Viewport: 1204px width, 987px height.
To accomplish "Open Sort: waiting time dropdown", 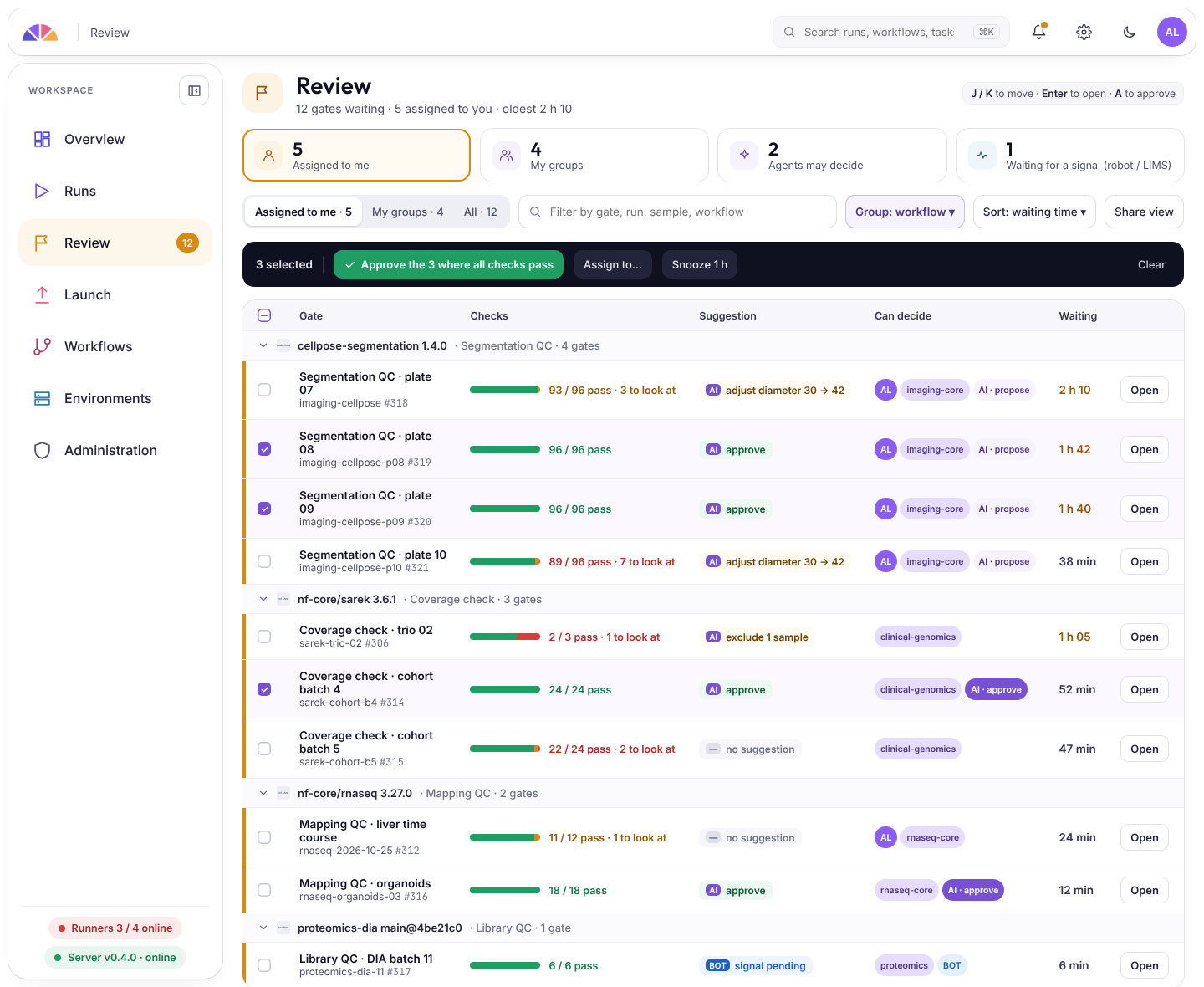I will (1034, 212).
